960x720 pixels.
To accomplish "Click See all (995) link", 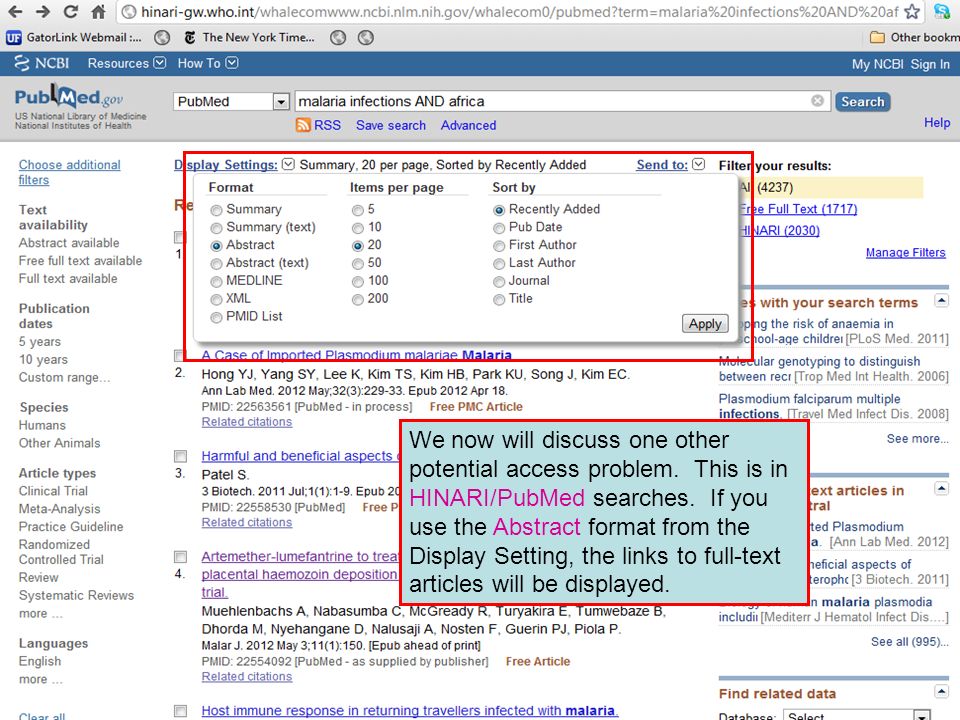I will tap(909, 642).
